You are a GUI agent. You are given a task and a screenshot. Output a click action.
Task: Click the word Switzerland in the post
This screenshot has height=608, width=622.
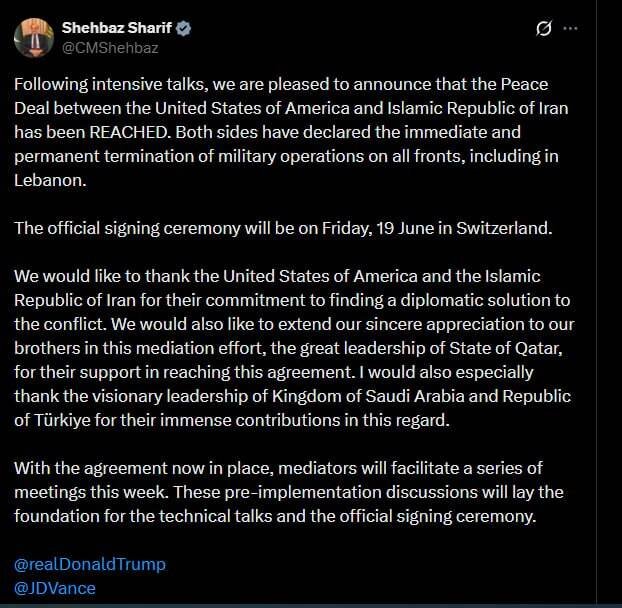[504, 228]
